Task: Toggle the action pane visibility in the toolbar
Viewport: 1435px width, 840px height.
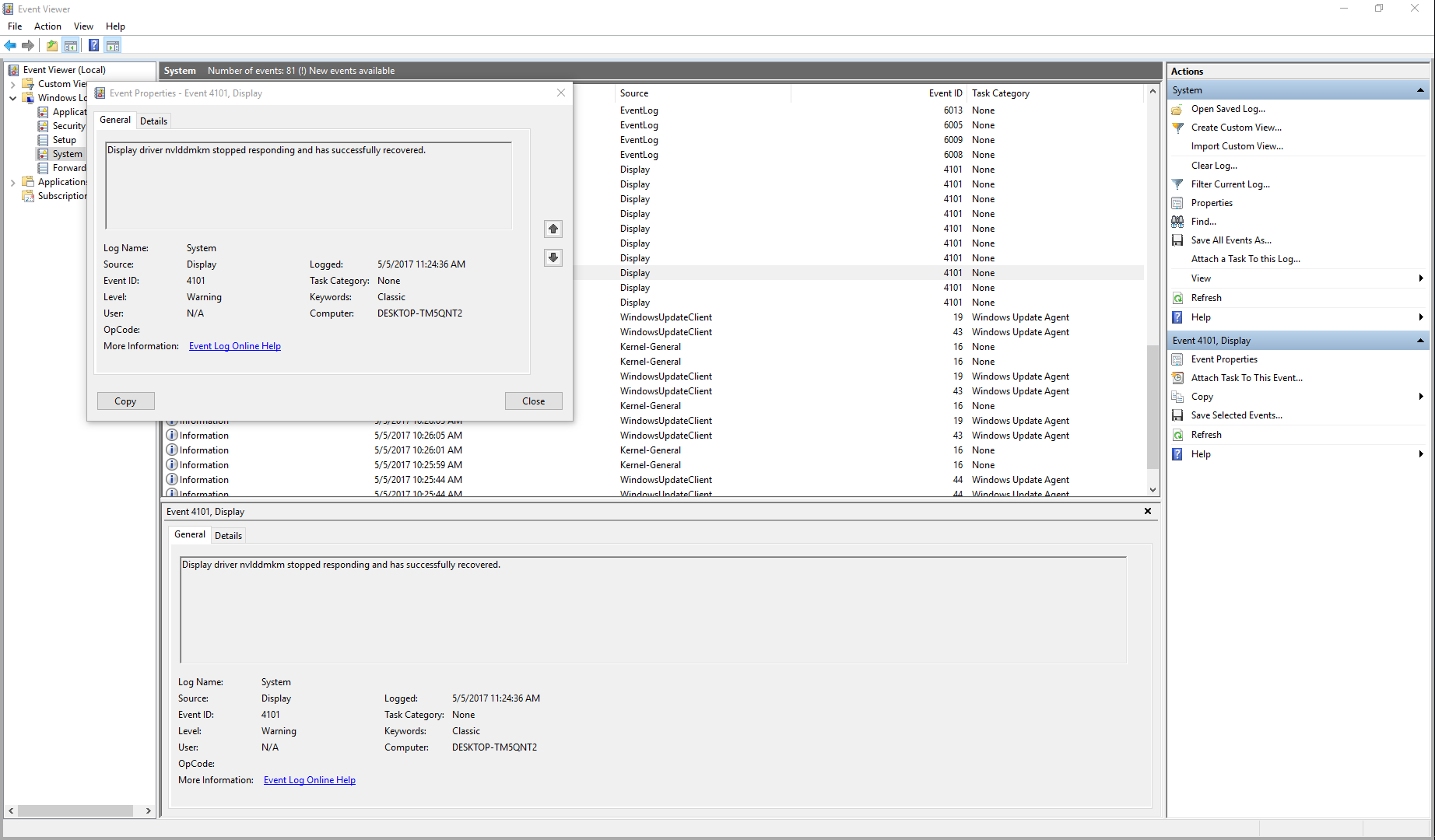Action: click(113, 45)
